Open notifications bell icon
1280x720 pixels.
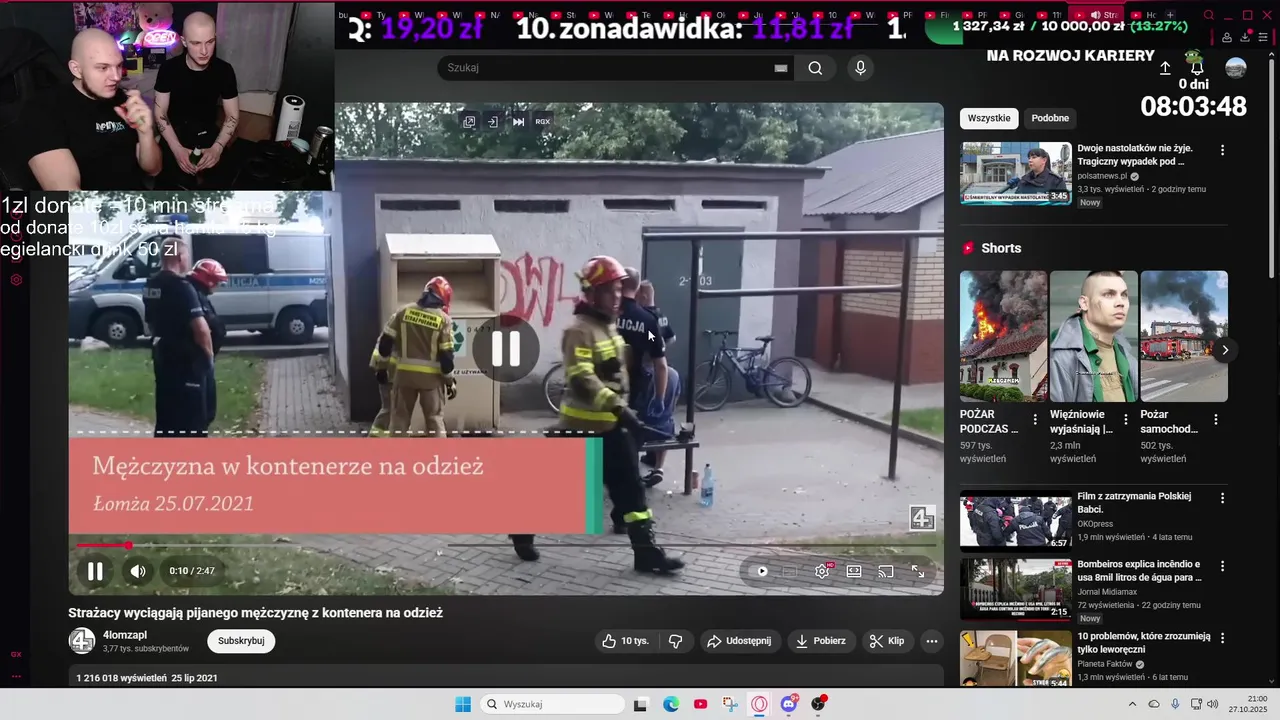[x=1197, y=68]
